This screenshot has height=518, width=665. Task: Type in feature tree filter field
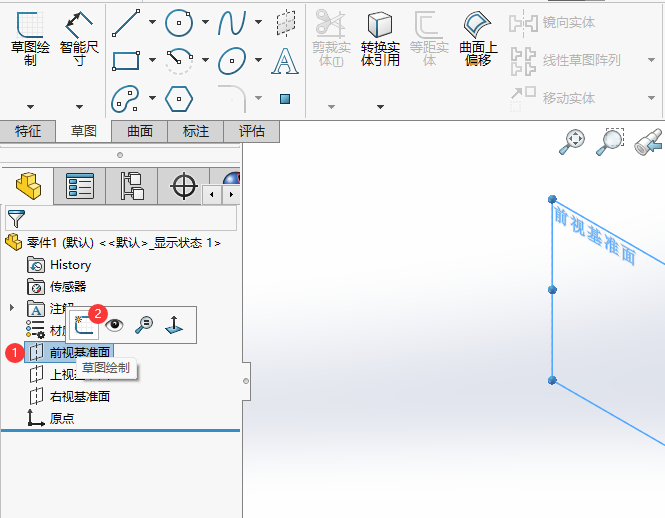(121, 218)
